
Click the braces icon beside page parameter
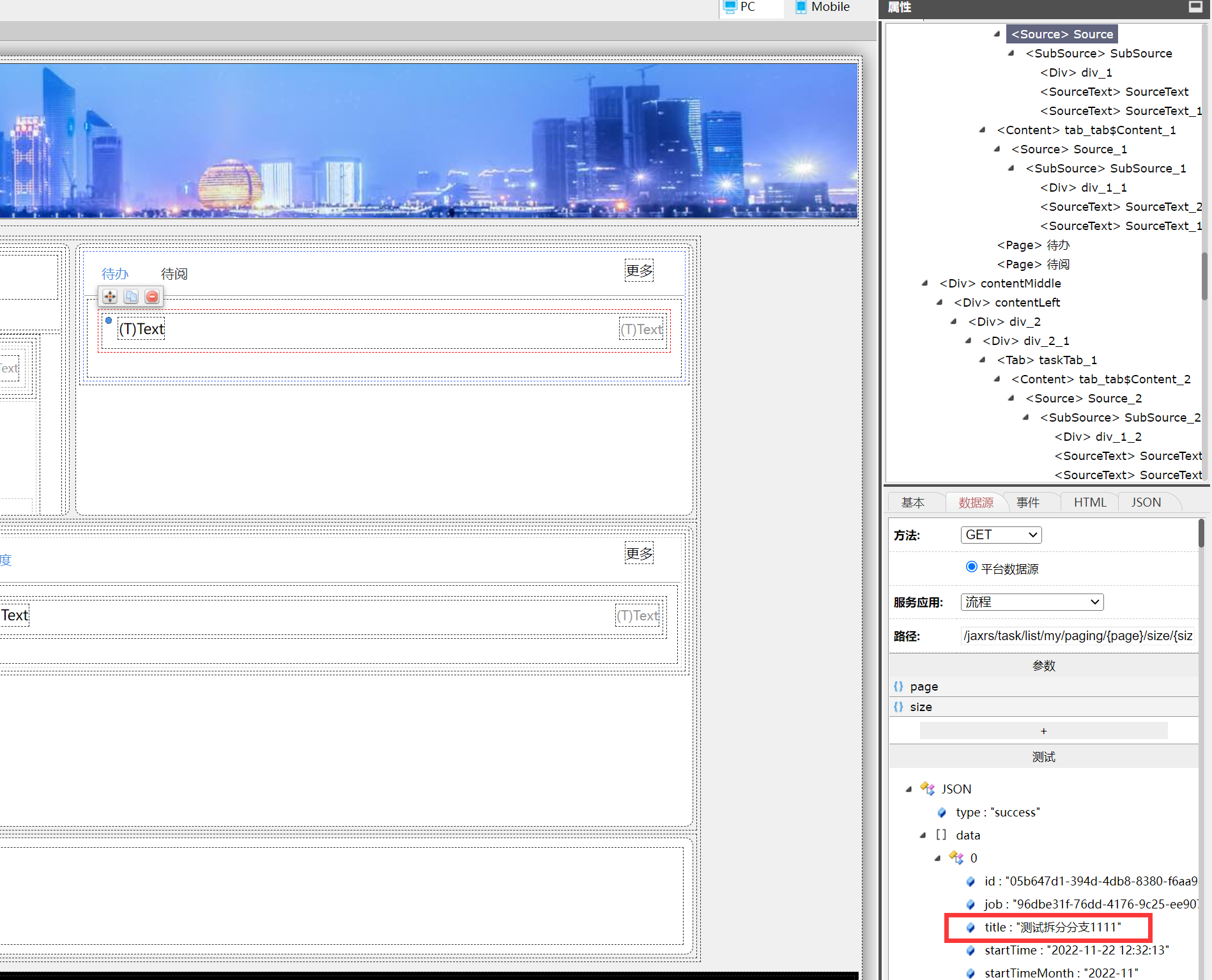pyautogui.click(x=898, y=687)
